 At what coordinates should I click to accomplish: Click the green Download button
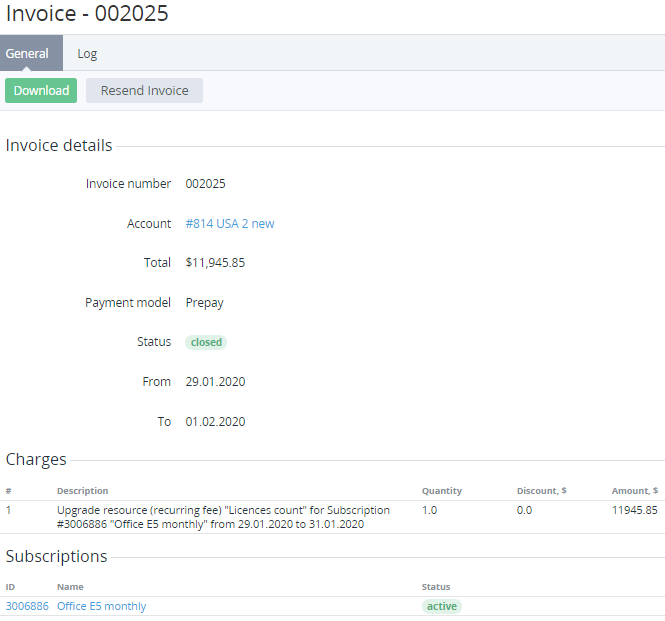[x=41, y=91]
